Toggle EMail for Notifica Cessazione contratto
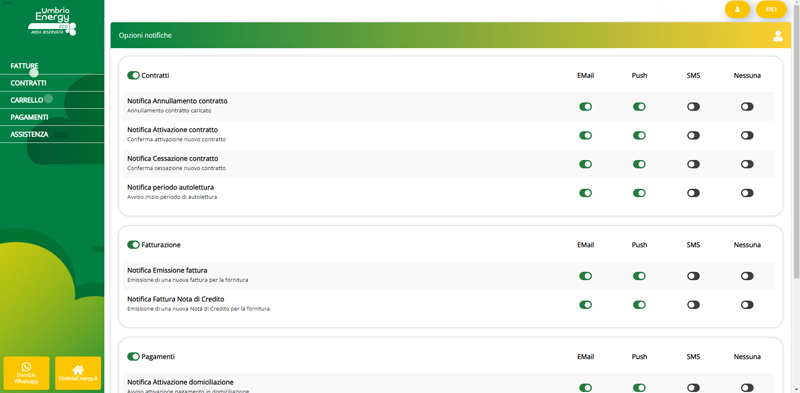 585,164
